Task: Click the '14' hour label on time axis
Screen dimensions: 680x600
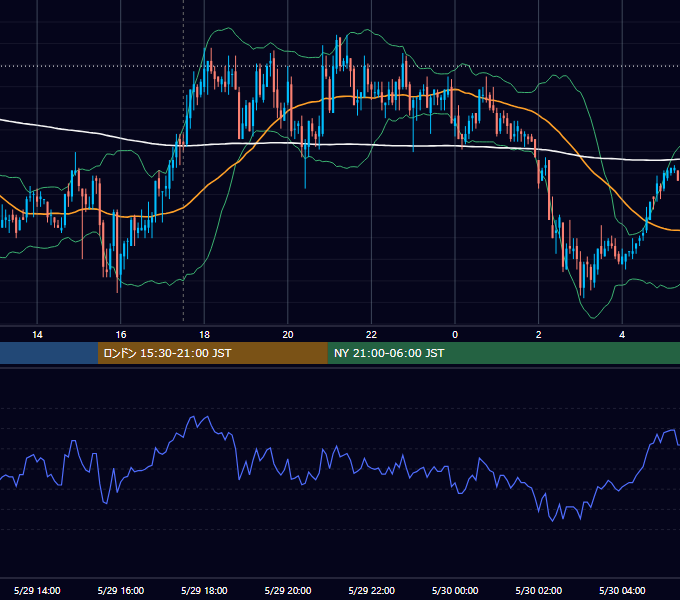Action: (x=37, y=335)
